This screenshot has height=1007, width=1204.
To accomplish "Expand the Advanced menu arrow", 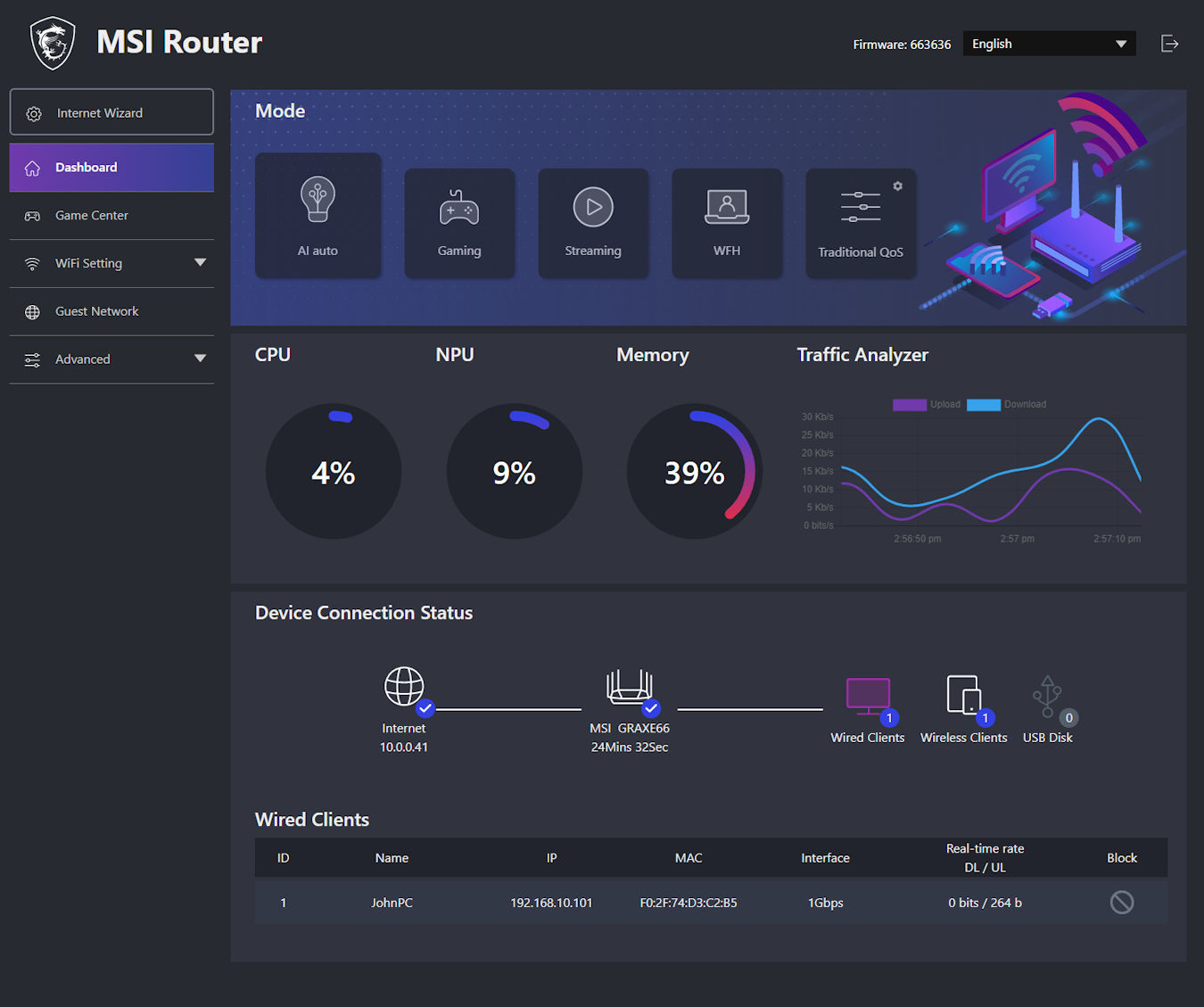I will tap(200, 359).
